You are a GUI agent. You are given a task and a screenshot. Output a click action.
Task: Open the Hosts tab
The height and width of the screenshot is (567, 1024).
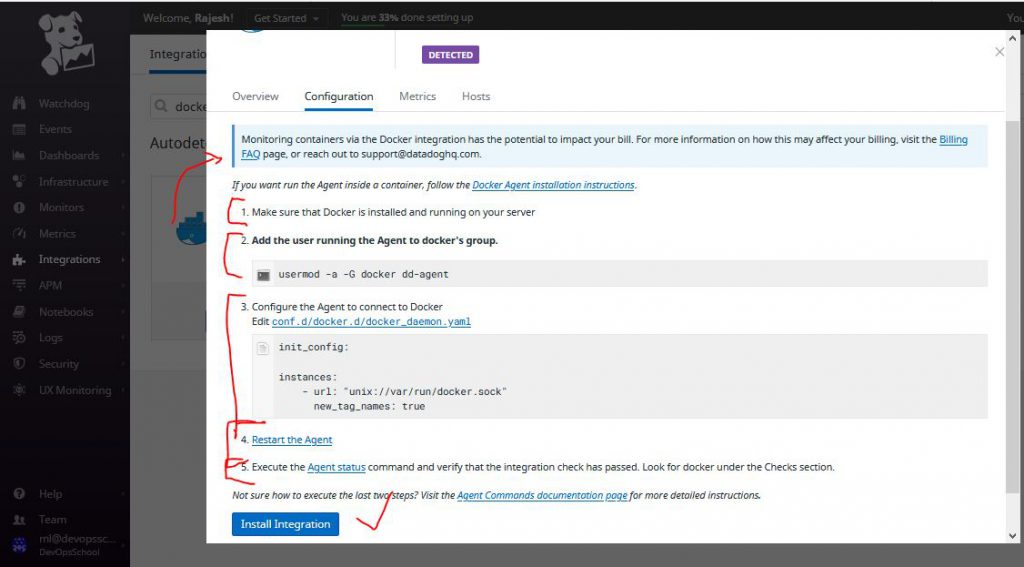476,97
